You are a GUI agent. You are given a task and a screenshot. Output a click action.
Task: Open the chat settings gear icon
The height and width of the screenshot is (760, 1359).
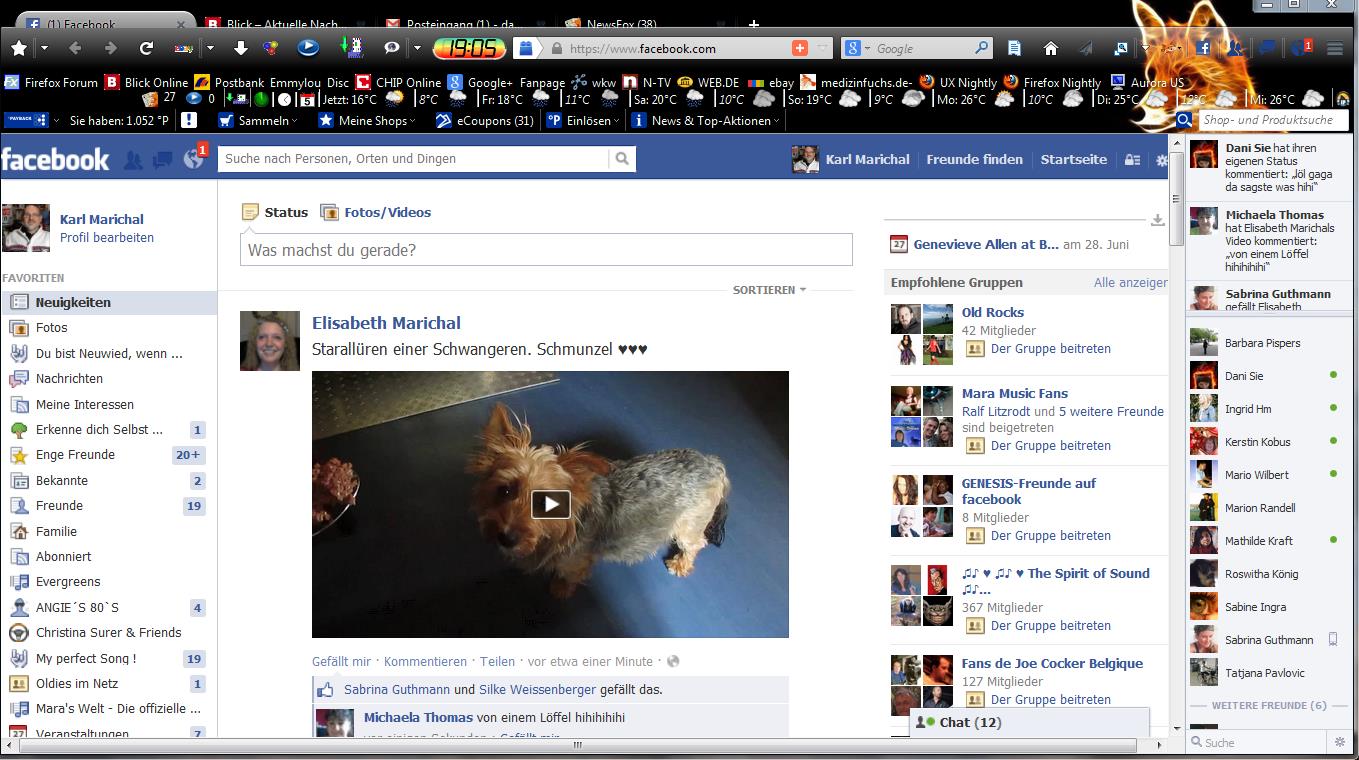(1340, 742)
